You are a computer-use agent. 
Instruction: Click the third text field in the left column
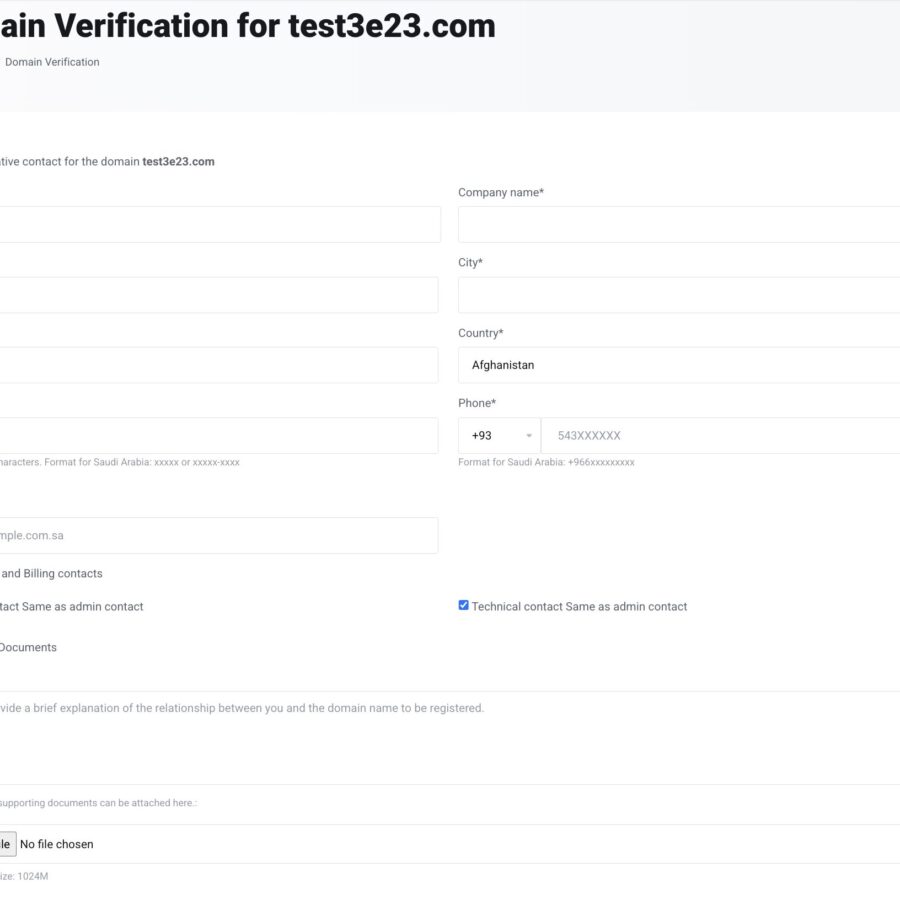point(220,364)
